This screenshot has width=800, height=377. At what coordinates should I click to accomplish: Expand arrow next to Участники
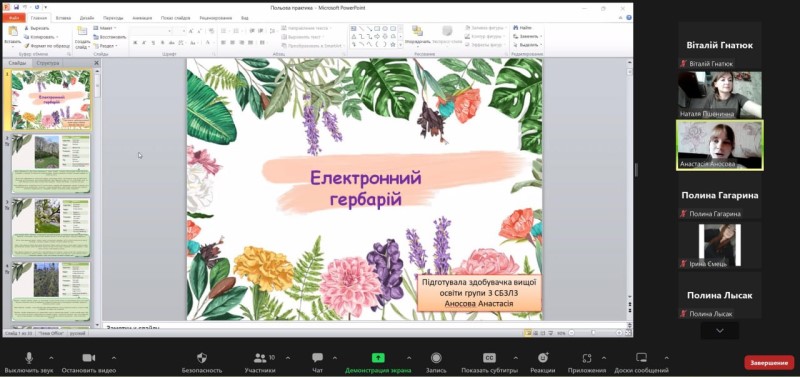pyautogui.click(x=288, y=358)
